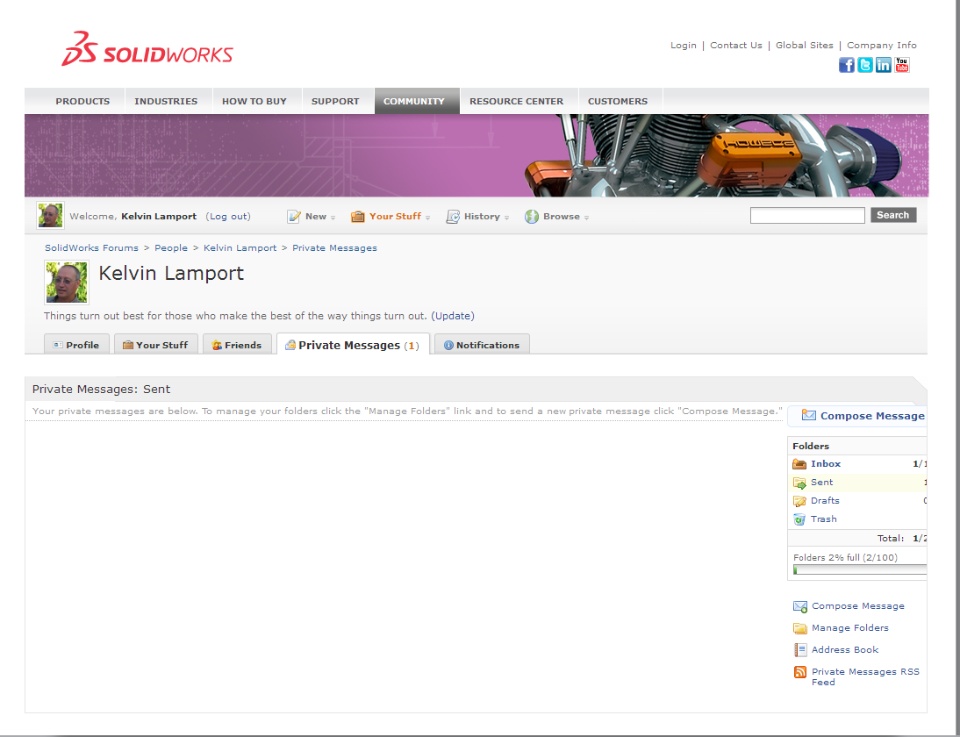Click the Drafts folder icon
The image size is (960, 737).
[799, 501]
